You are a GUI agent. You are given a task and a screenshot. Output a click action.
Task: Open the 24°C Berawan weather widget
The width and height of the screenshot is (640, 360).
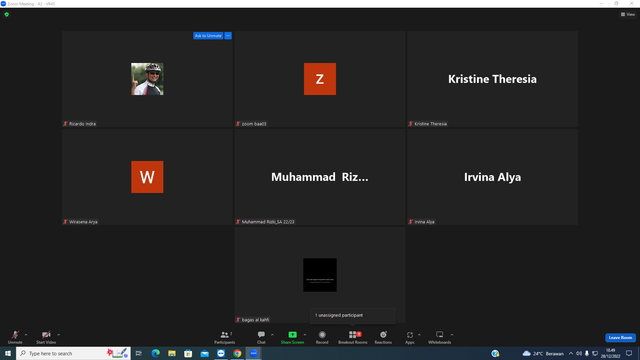pos(543,353)
